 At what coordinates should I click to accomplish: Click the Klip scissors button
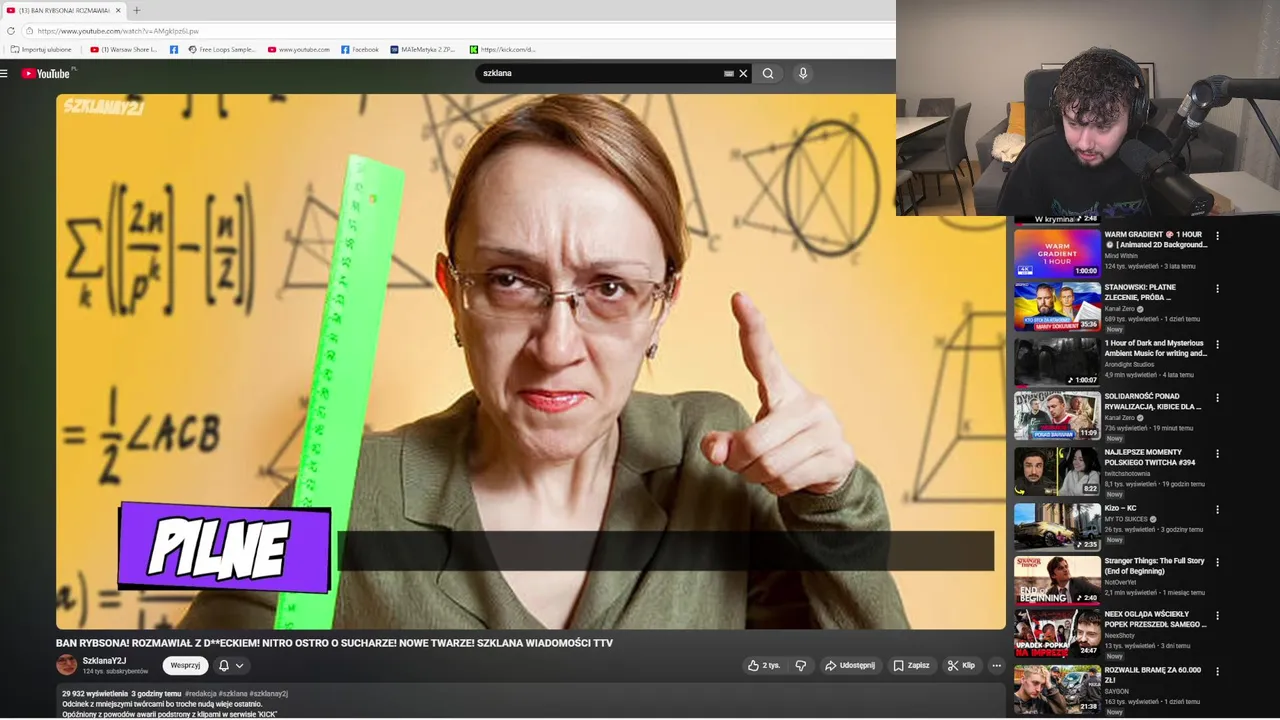(x=961, y=665)
